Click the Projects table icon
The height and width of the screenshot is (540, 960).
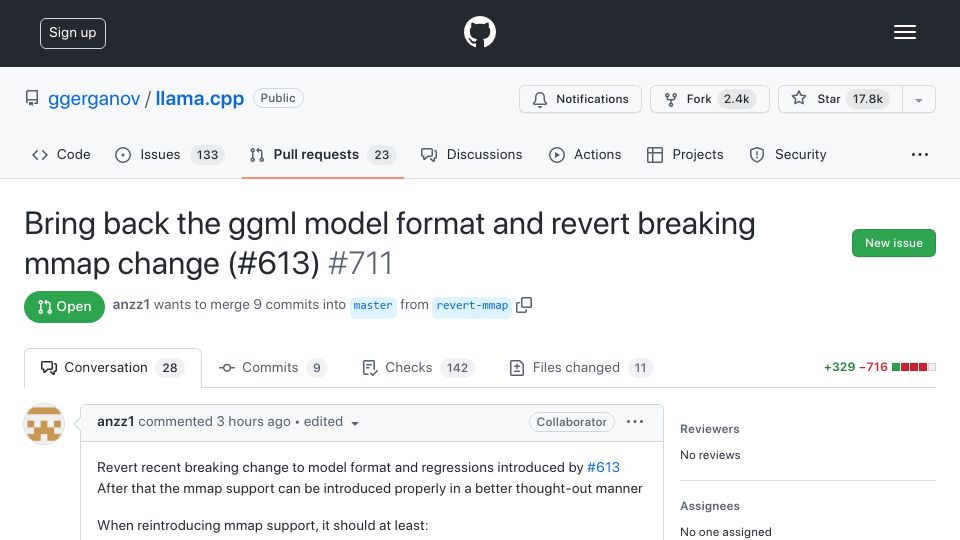[x=654, y=155]
